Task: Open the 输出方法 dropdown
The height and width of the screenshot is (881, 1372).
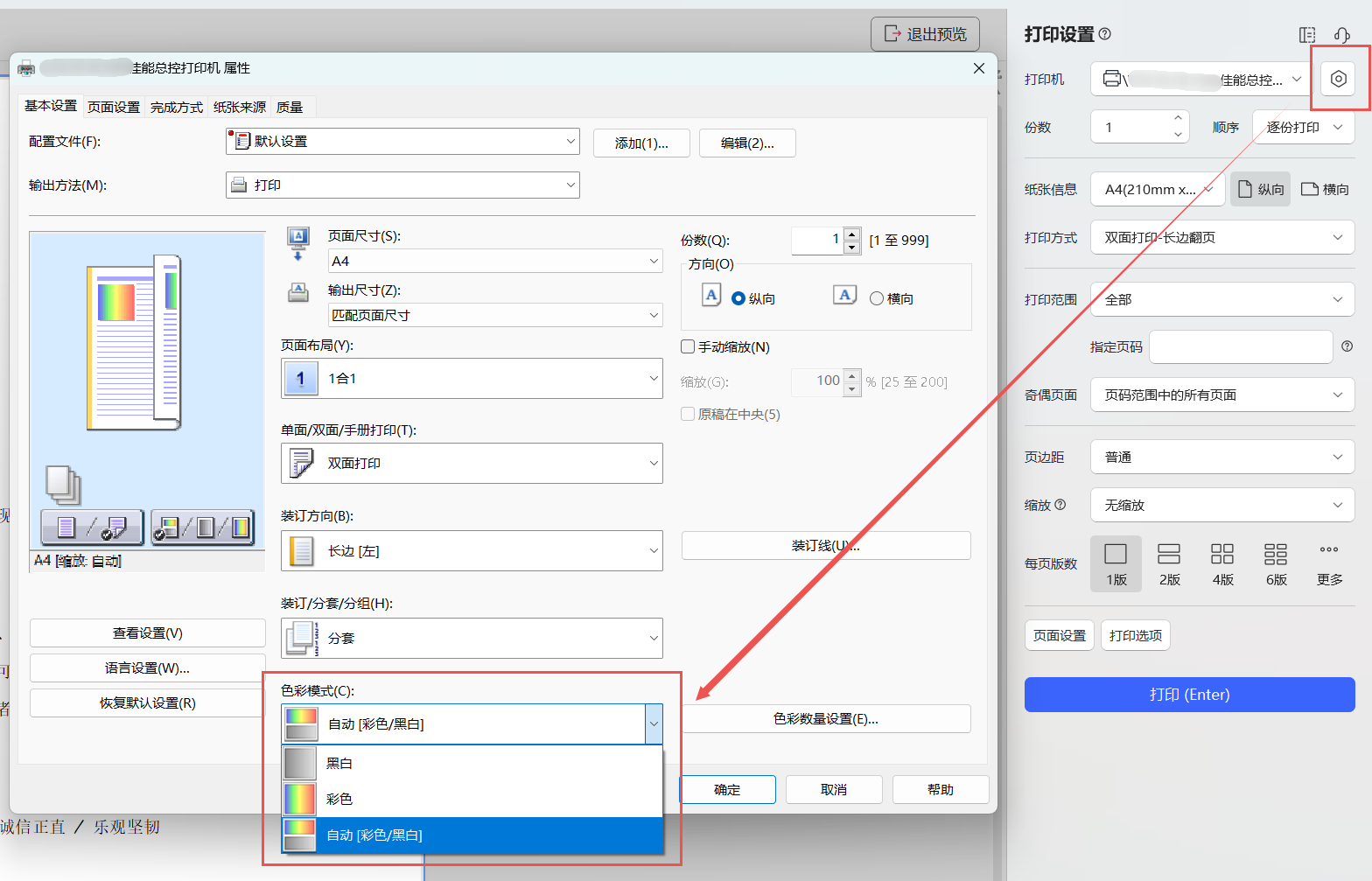Action: coord(402,185)
